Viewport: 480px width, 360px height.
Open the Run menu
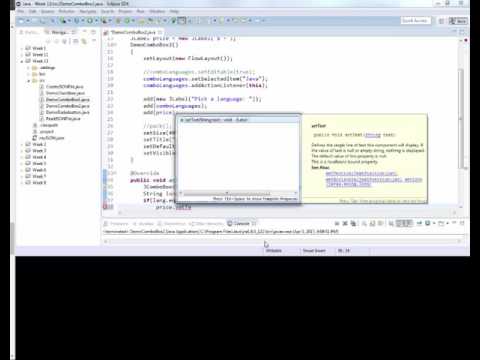141,11
